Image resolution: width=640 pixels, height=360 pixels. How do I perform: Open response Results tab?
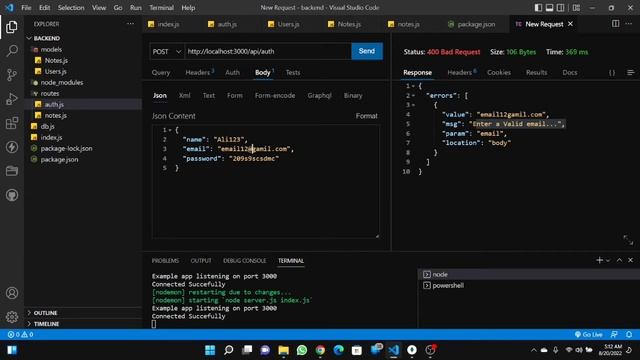click(536, 73)
